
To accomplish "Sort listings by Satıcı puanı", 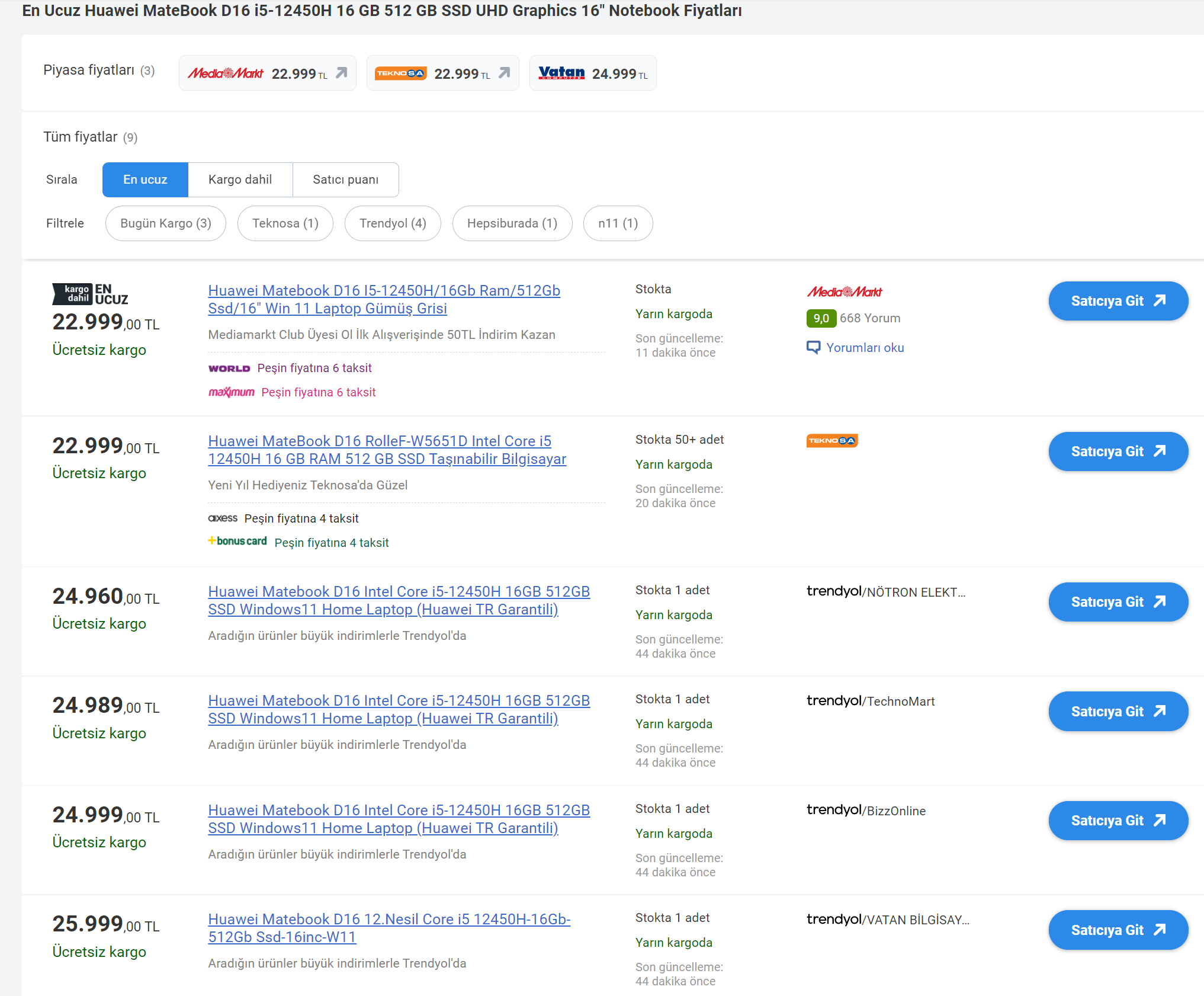I will (345, 180).
